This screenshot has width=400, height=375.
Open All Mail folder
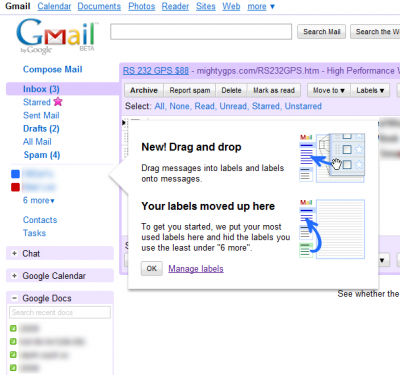37,142
